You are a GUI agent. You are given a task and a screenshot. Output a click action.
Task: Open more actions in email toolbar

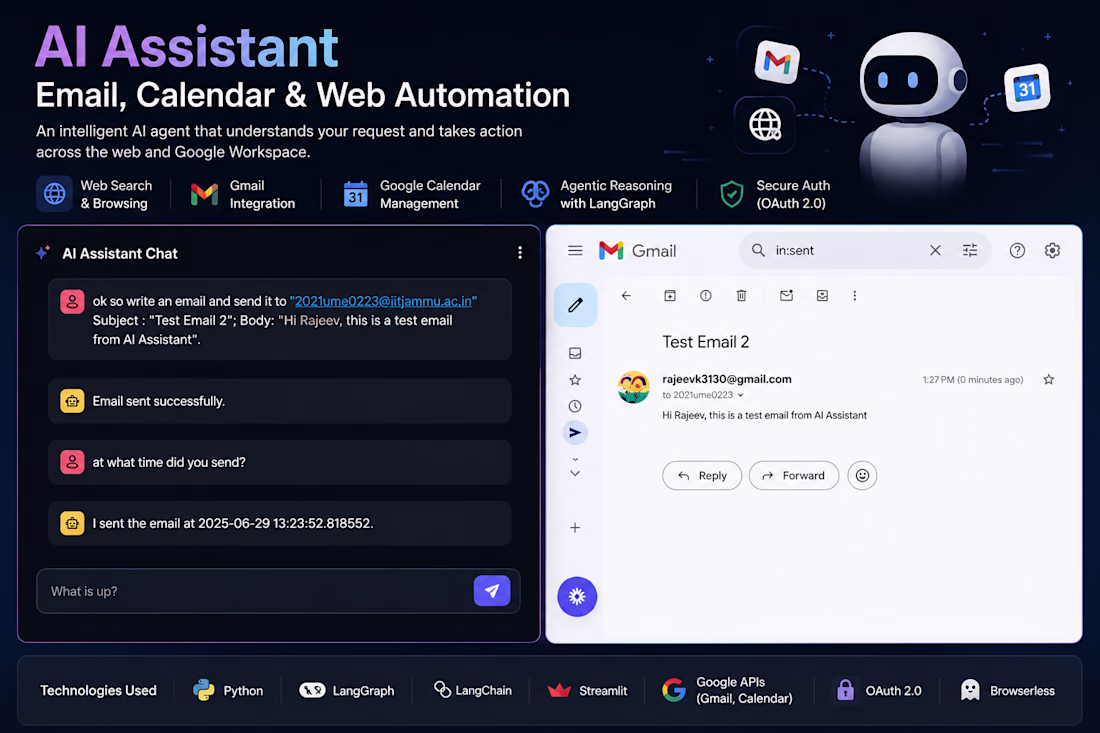coord(854,296)
